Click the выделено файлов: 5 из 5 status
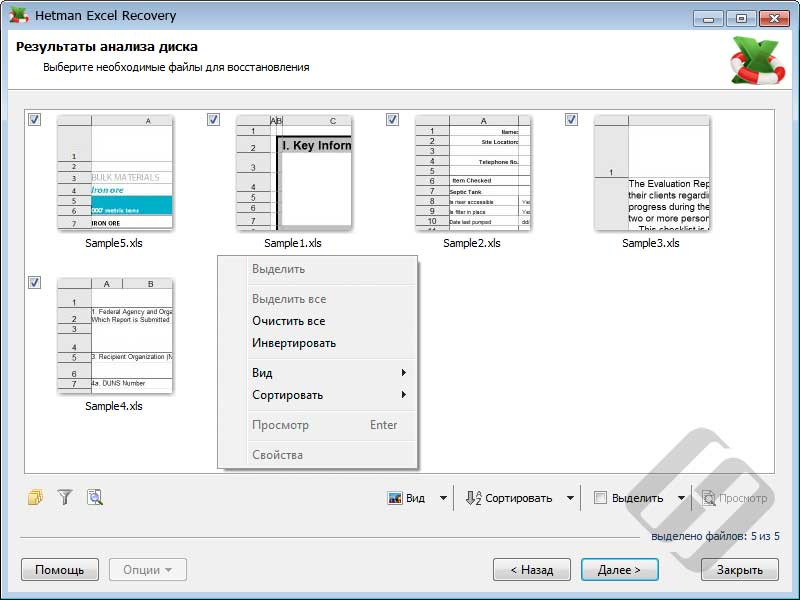 coord(715,536)
